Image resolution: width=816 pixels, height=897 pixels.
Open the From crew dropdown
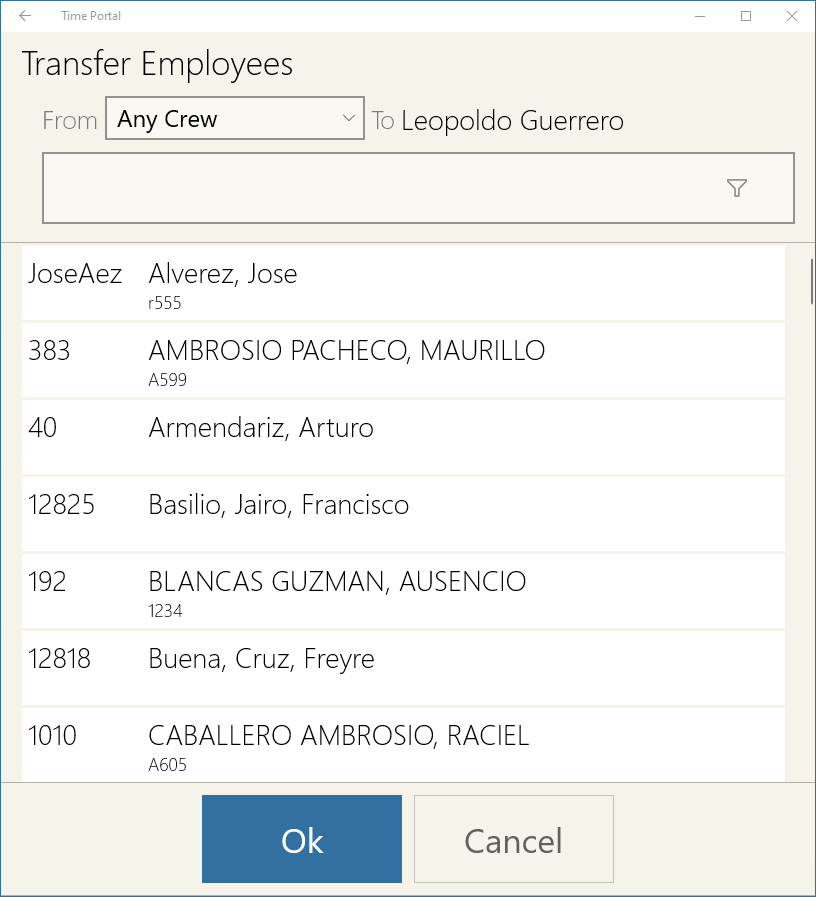[x=235, y=118]
